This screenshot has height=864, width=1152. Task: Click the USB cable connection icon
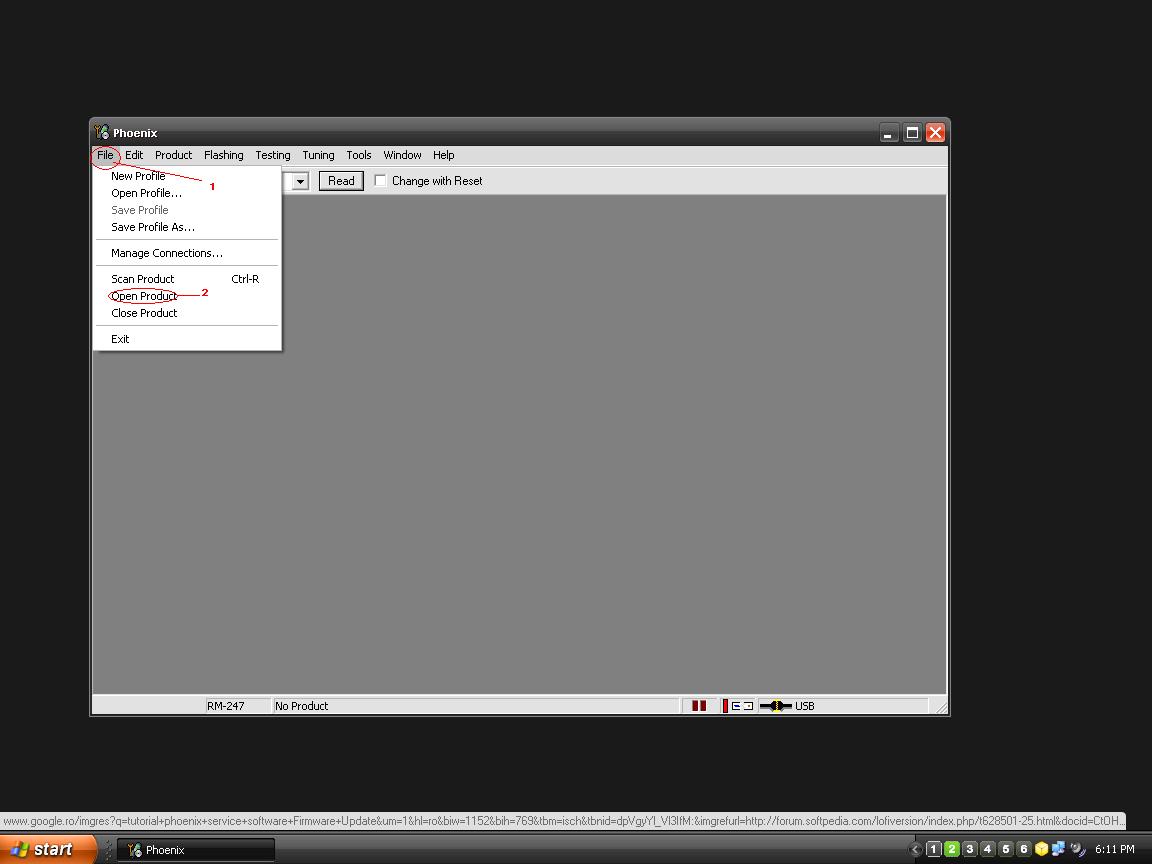775,706
